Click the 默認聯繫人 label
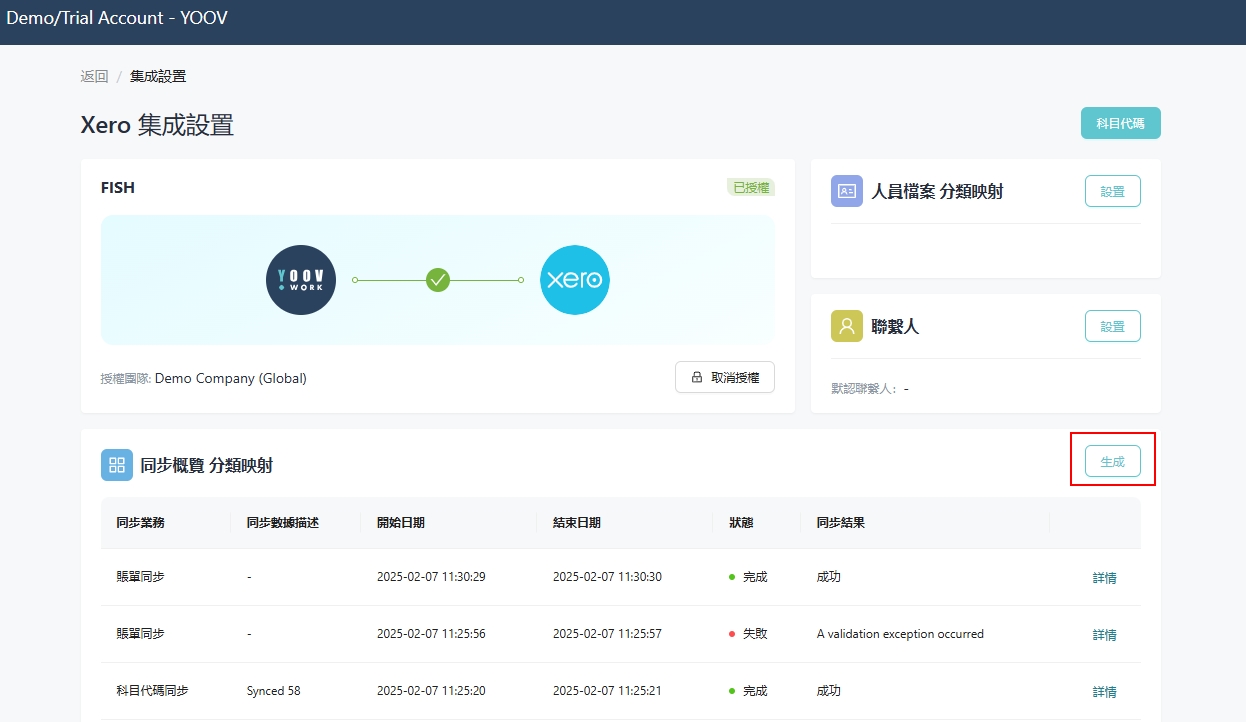1246x722 pixels. (x=864, y=388)
